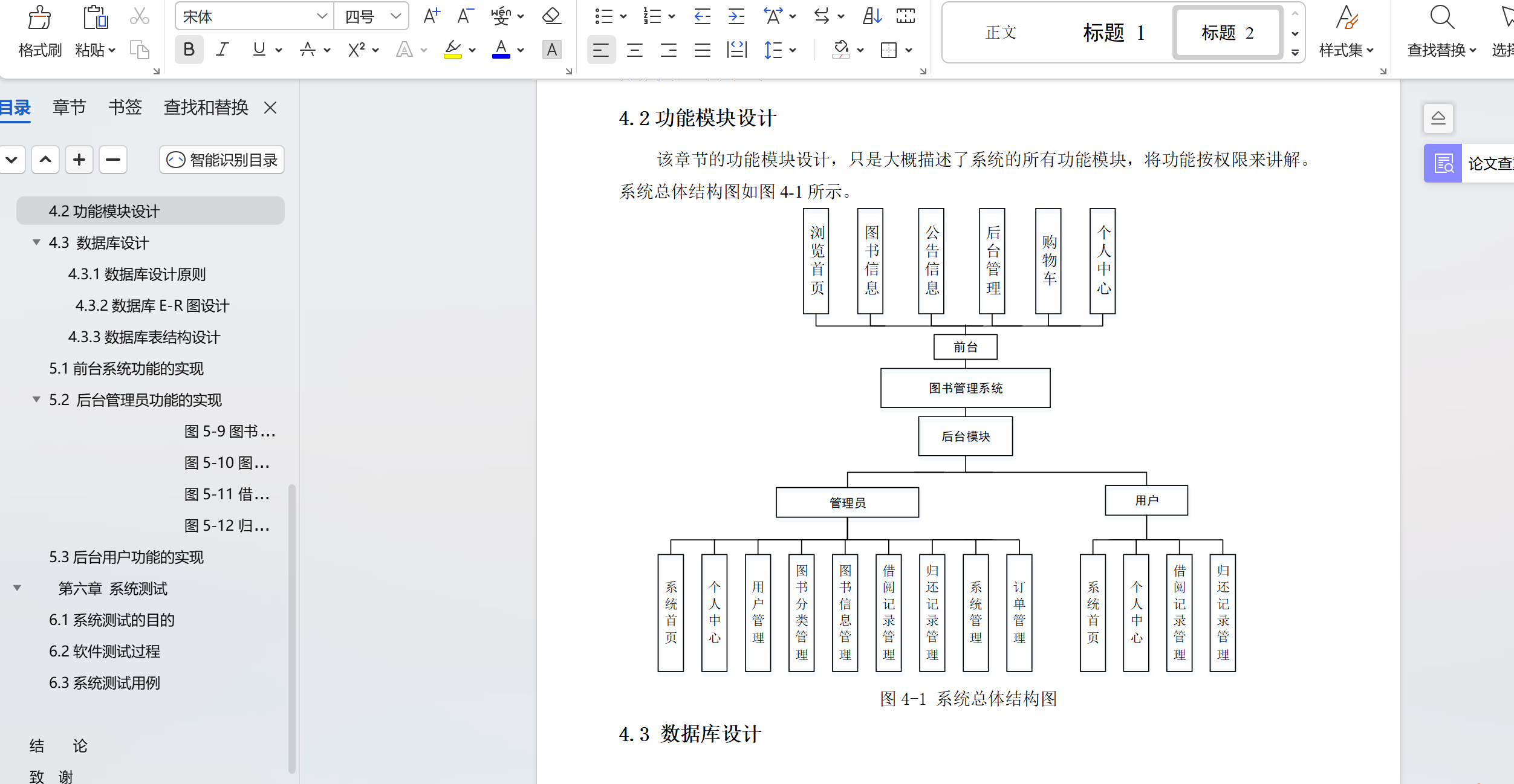Collapse the 5.2 后台管理员功能的实现 tree section
This screenshot has height=784, width=1514.
(36, 400)
